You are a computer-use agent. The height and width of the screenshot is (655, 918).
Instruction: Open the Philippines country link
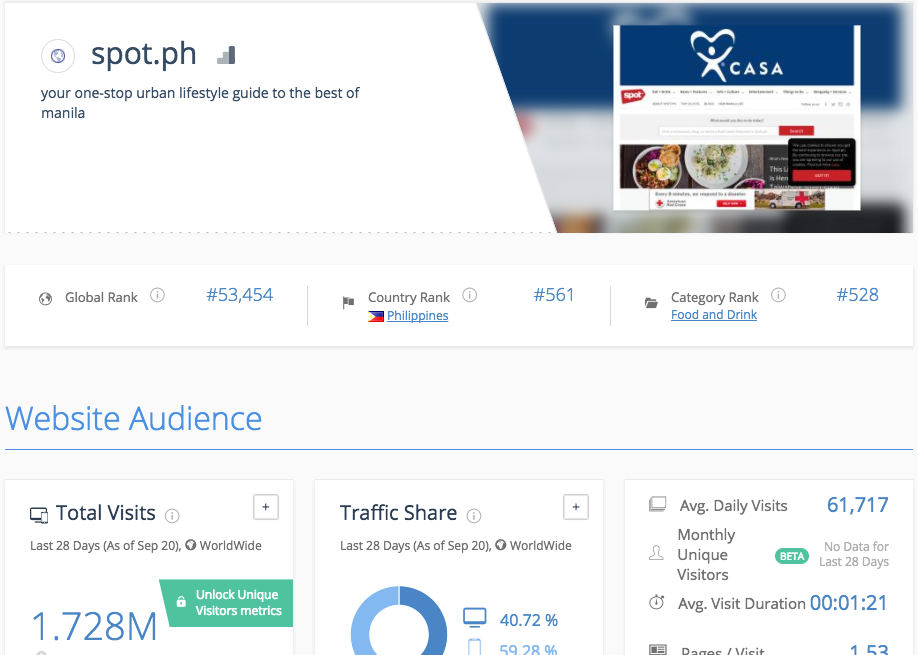pos(417,316)
